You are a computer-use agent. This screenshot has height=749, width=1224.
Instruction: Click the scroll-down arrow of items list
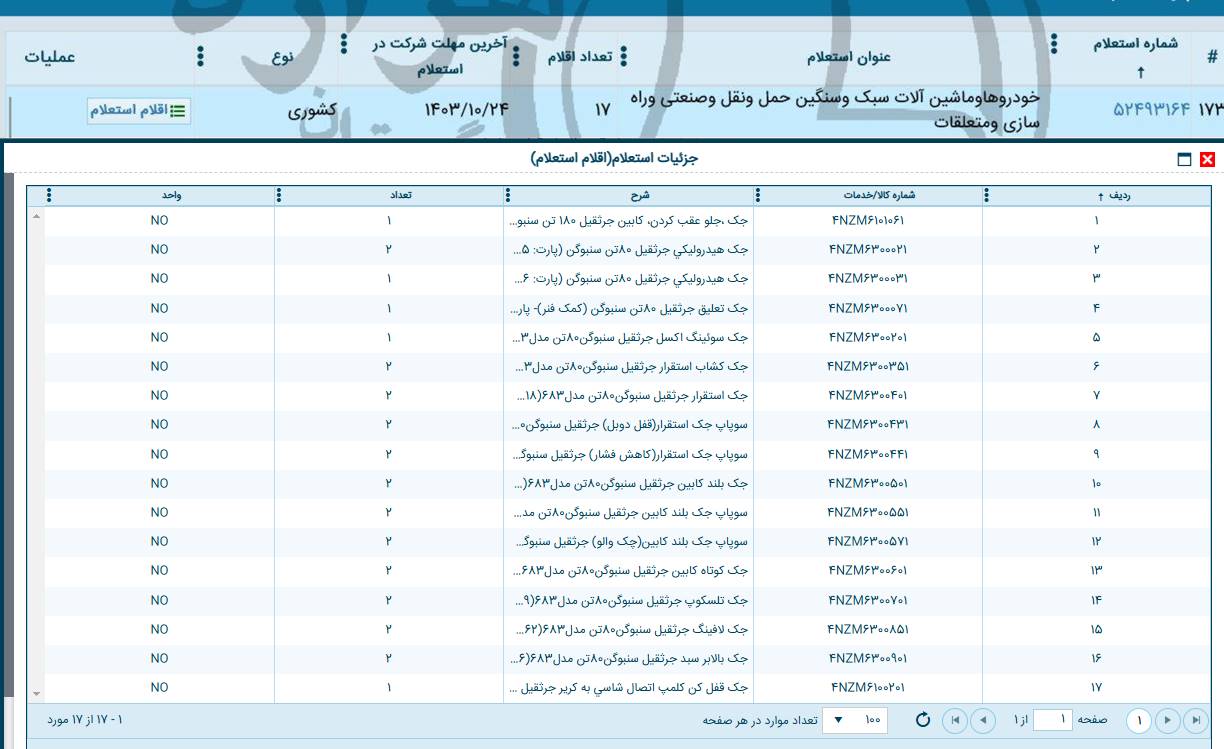tap(37, 693)
